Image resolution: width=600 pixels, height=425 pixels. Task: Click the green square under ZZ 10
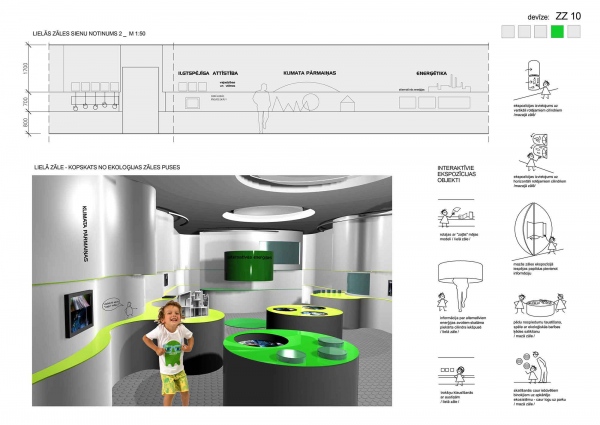[556, 32]
